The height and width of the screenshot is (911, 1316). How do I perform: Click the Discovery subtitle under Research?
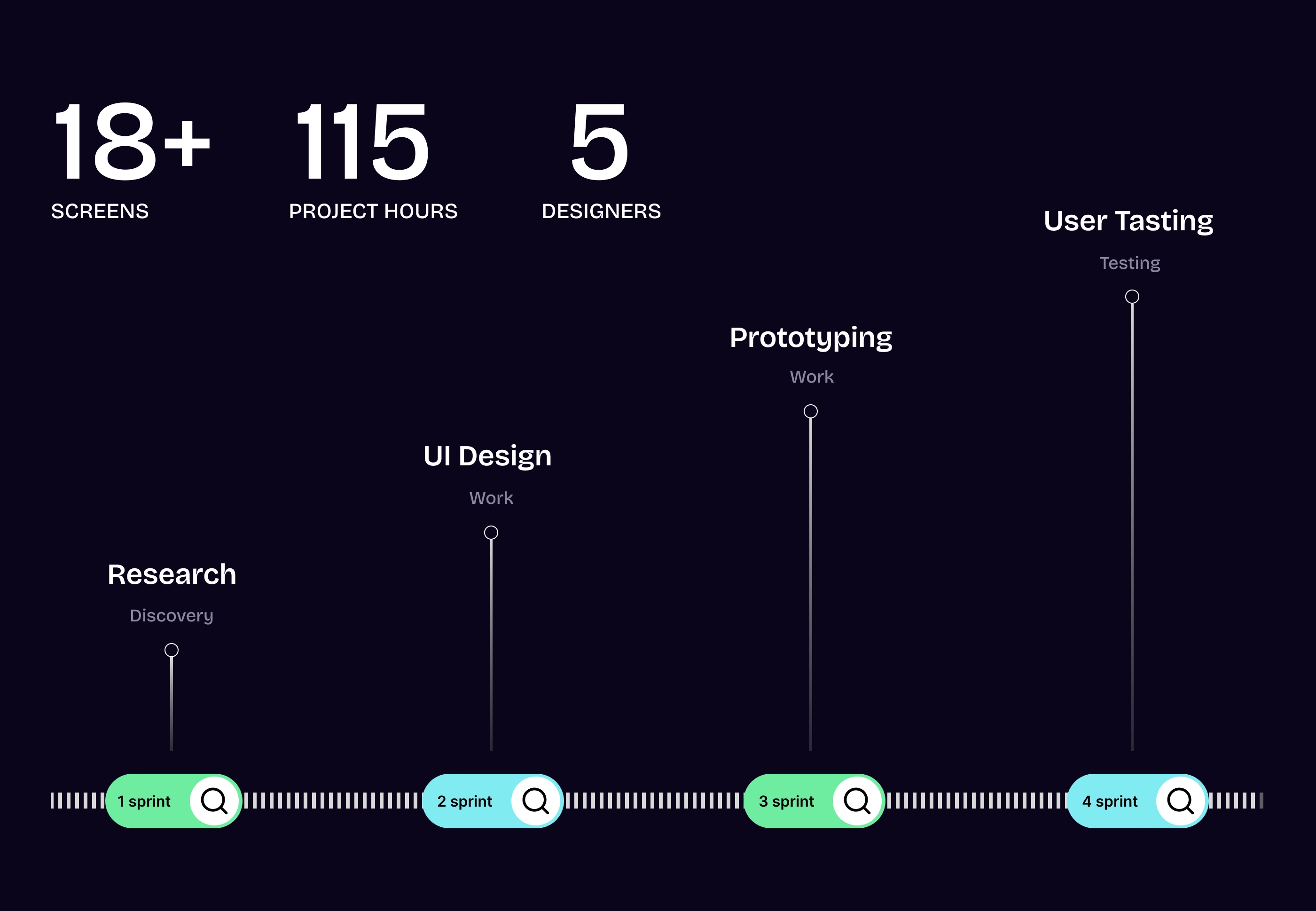point(171,615)
